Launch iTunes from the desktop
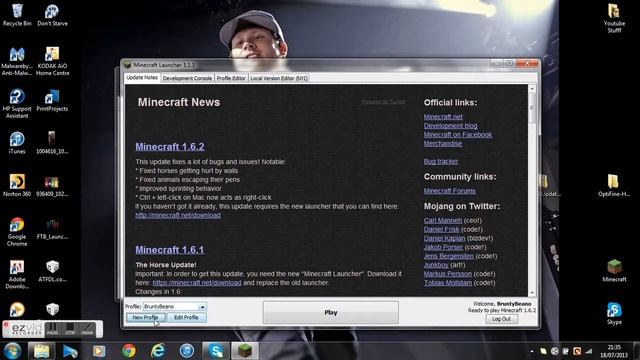The width and height of the screenshot is (640, 360). (x=17, y=143)
